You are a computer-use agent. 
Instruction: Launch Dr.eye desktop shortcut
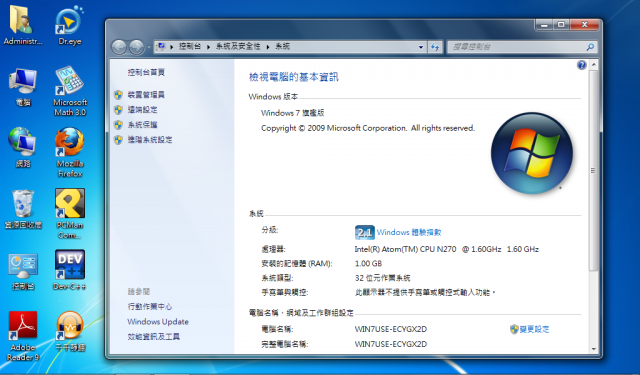coord(69,24)
